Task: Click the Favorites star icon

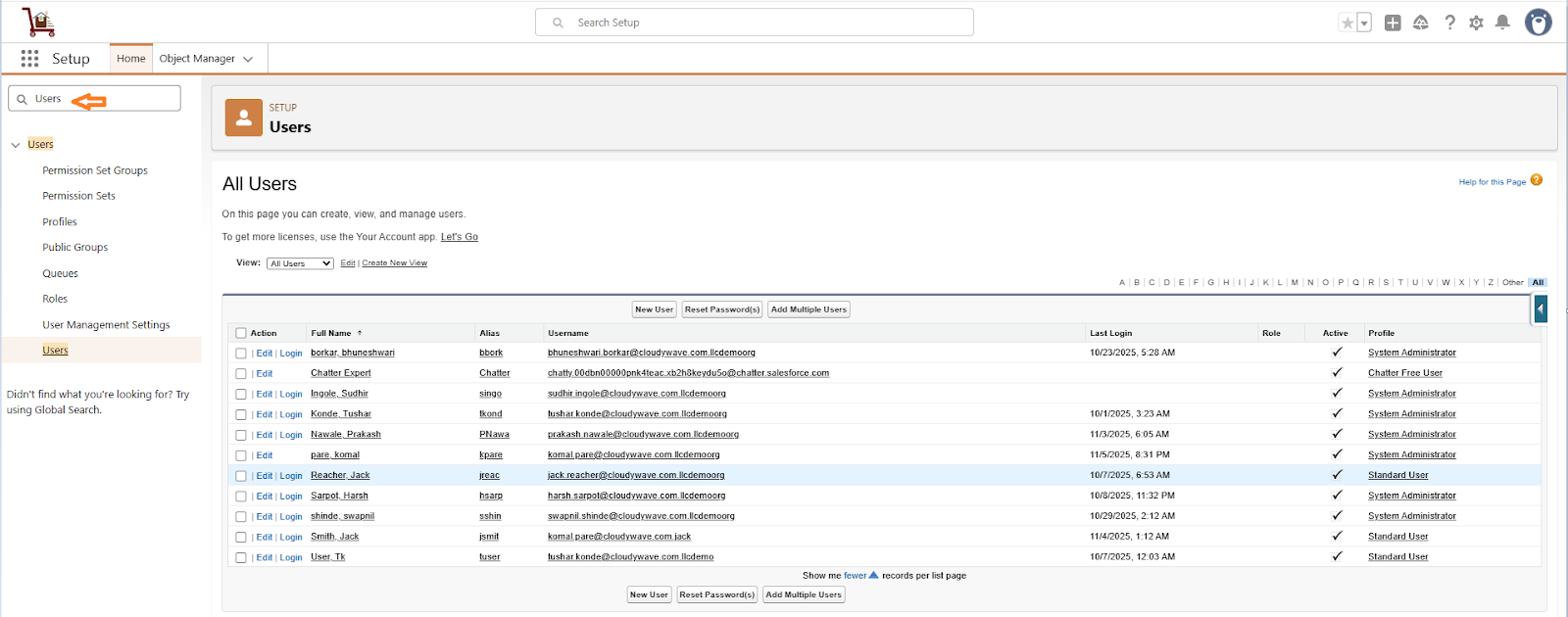Action: [x=1347, y=23]
